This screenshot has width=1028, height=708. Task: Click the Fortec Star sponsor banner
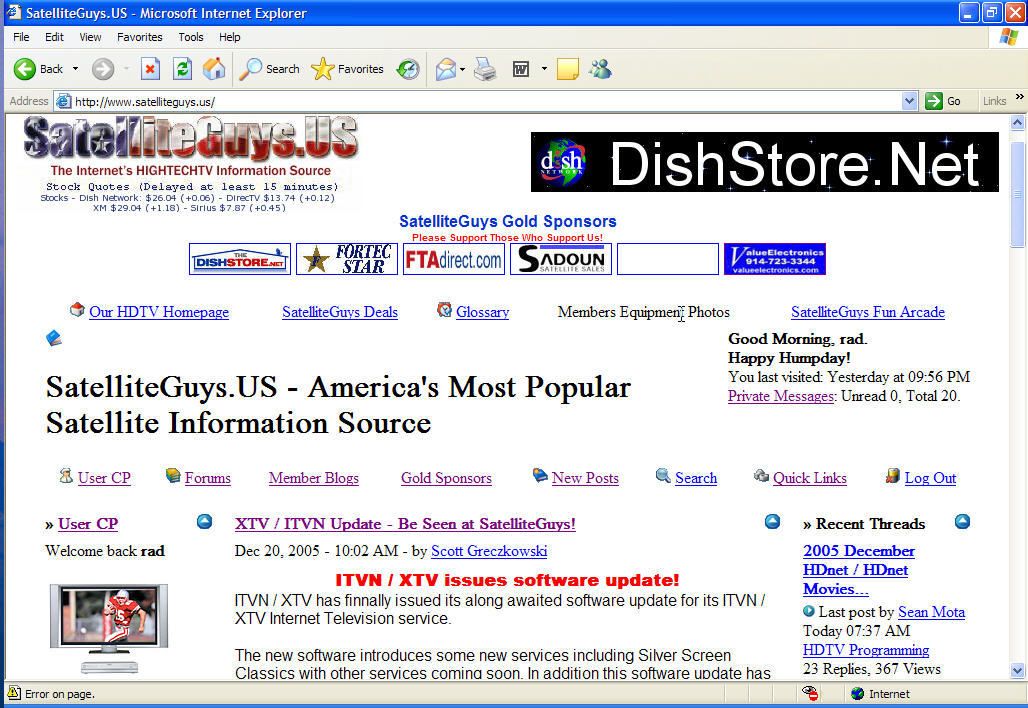click(x=347, y=259)
